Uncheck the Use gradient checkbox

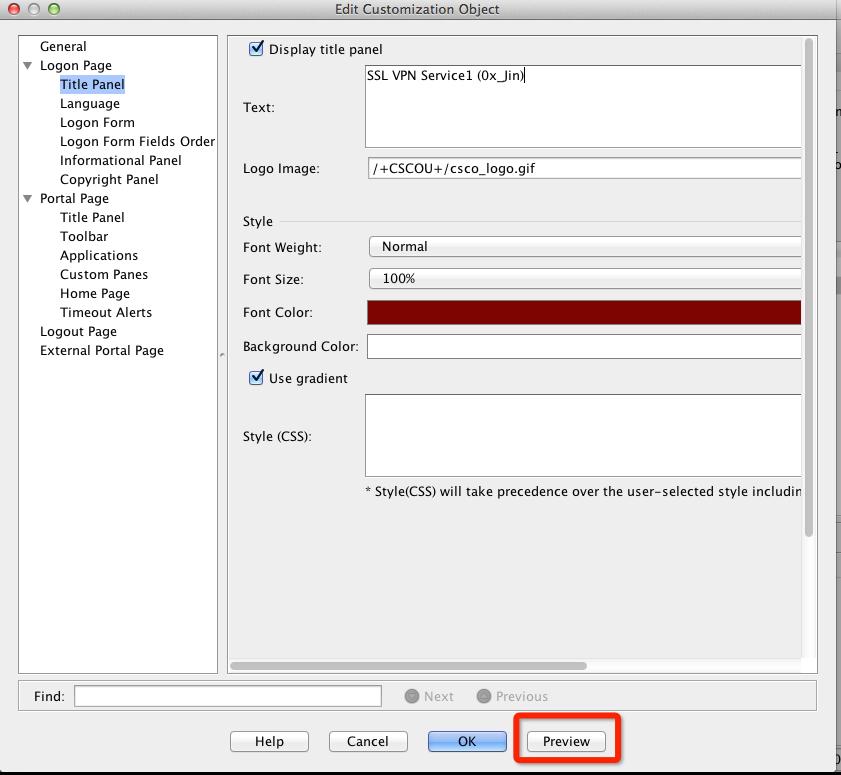click(x=257, y=378)
